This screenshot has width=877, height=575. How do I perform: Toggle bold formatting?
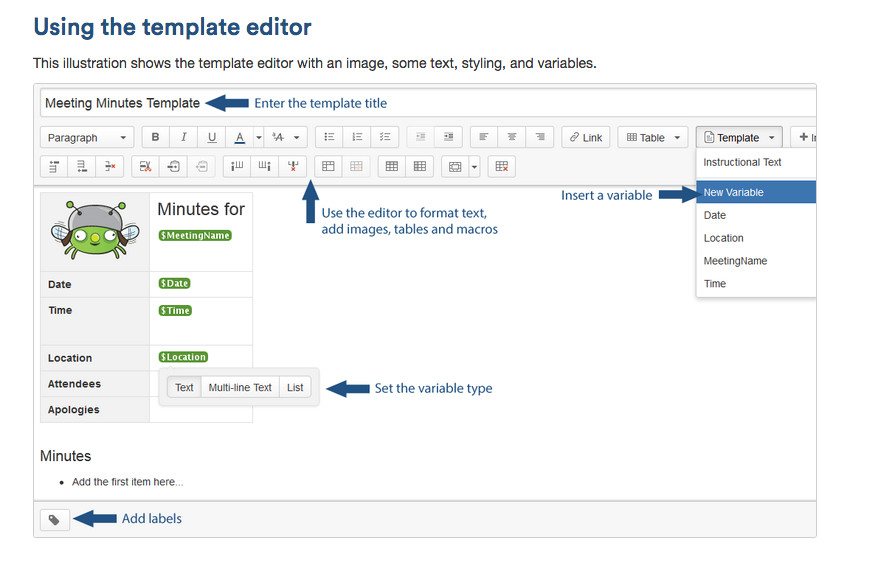pos(155,137)
